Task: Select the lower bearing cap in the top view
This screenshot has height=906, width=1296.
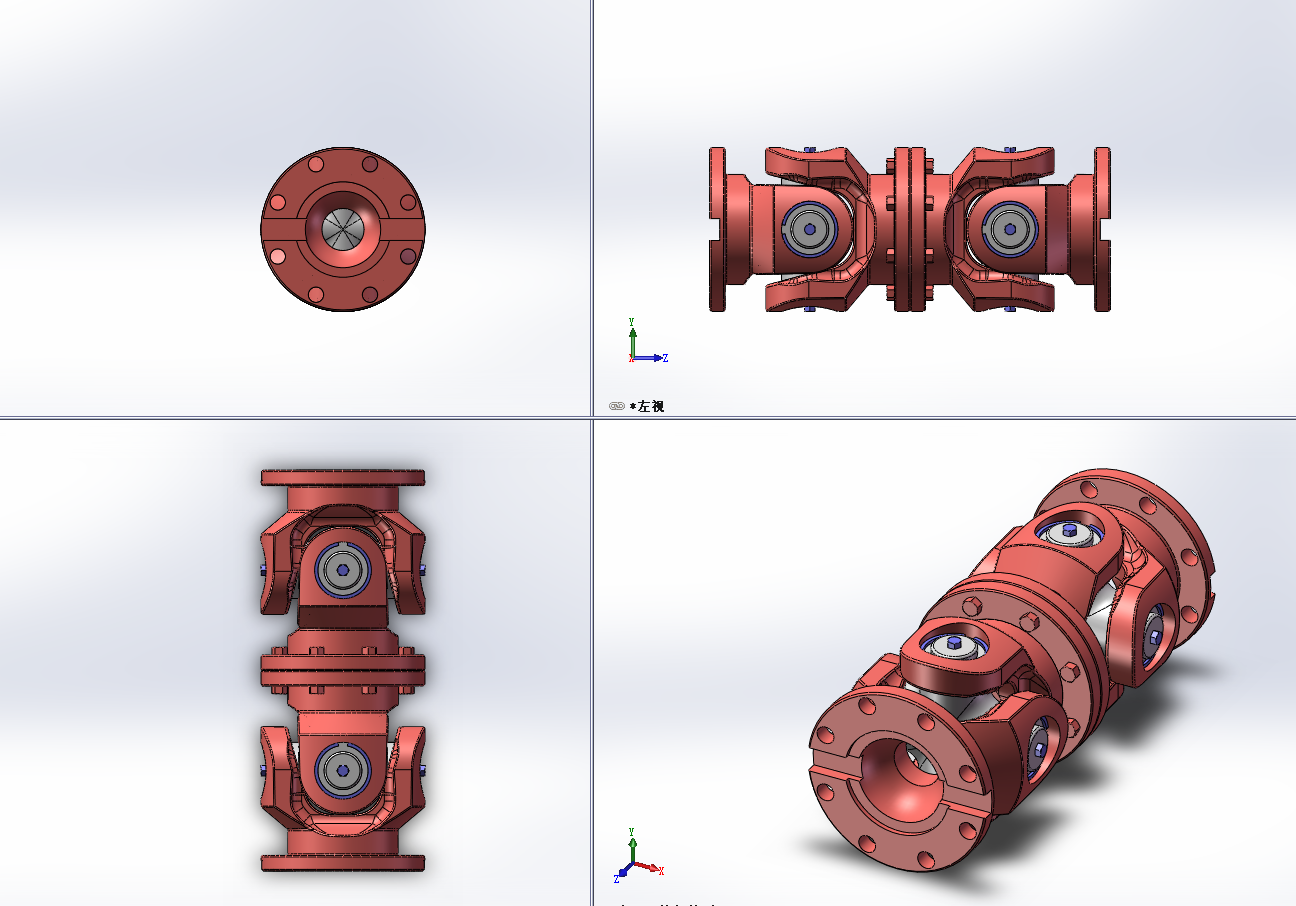Action: click(343, 769)
